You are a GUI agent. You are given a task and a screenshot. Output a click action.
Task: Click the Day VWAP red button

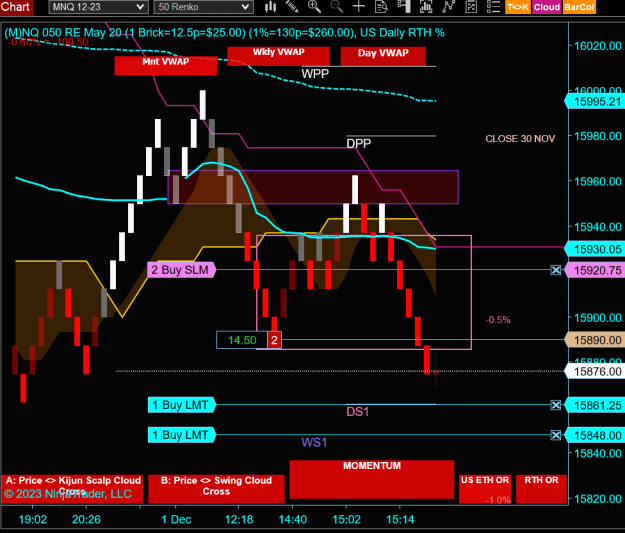pyautogui.click(x=383, y=56)
